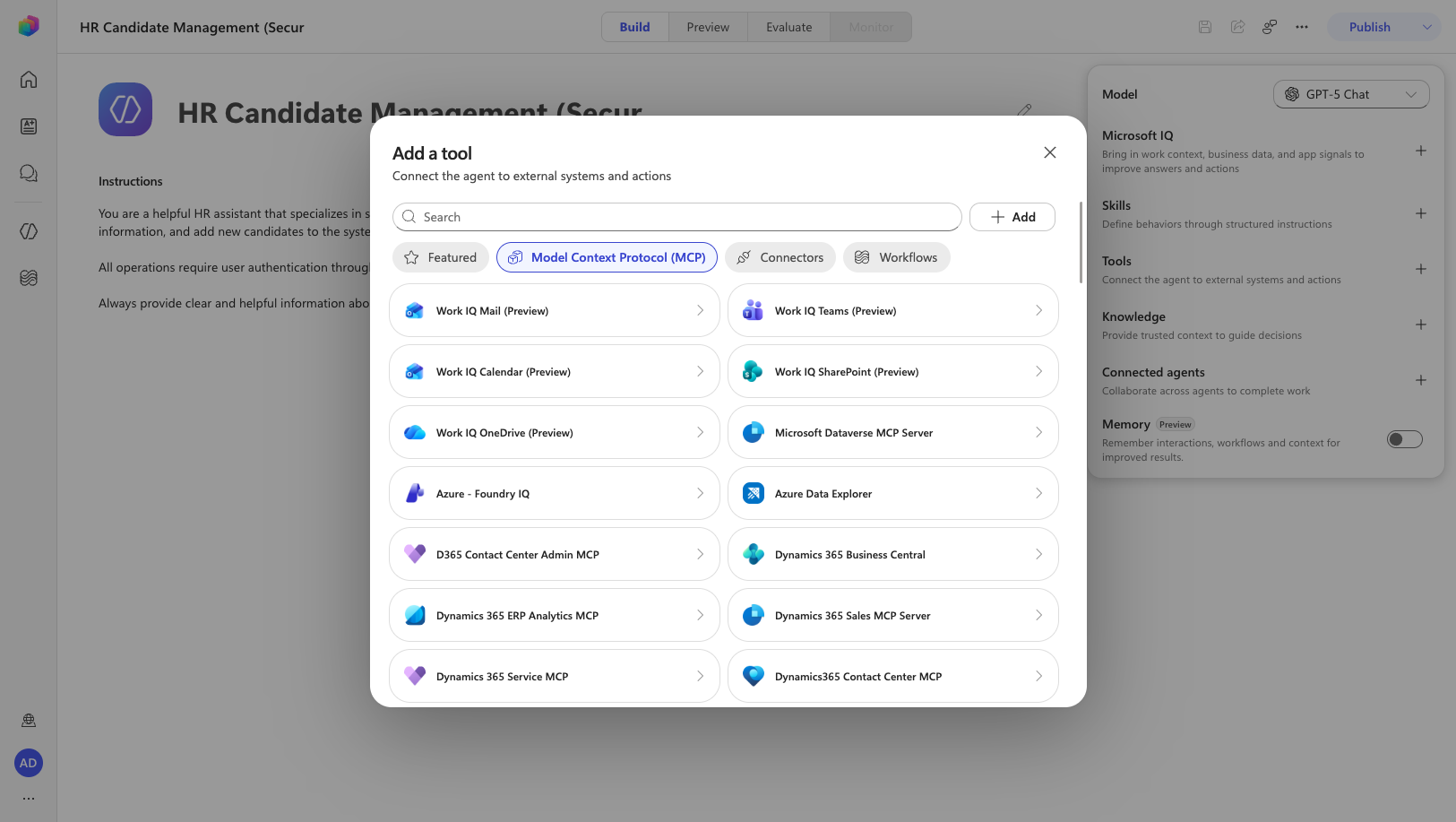
Task: Expand Work IQ SharePoint (Preview) chevron
Action: [1038, 371]
